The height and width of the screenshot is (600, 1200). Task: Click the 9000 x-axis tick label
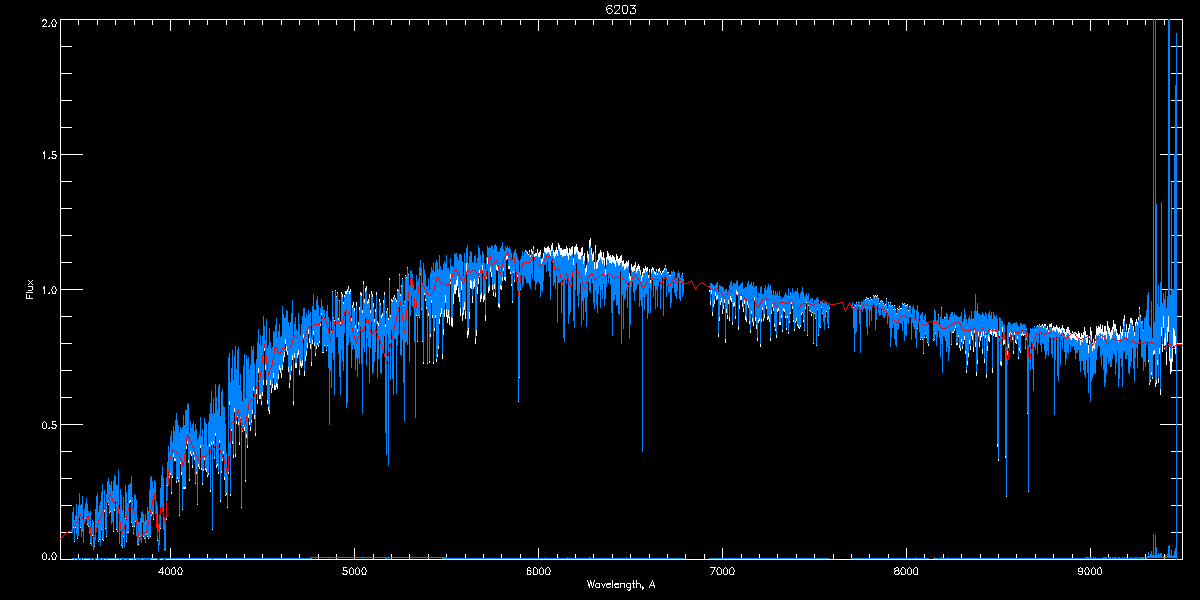tap(1090, 571)
